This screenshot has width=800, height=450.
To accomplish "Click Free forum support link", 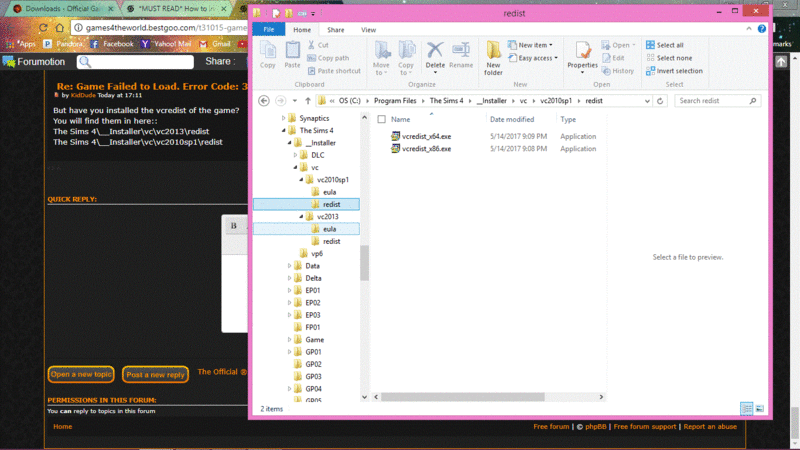I will tap(645, 427).
